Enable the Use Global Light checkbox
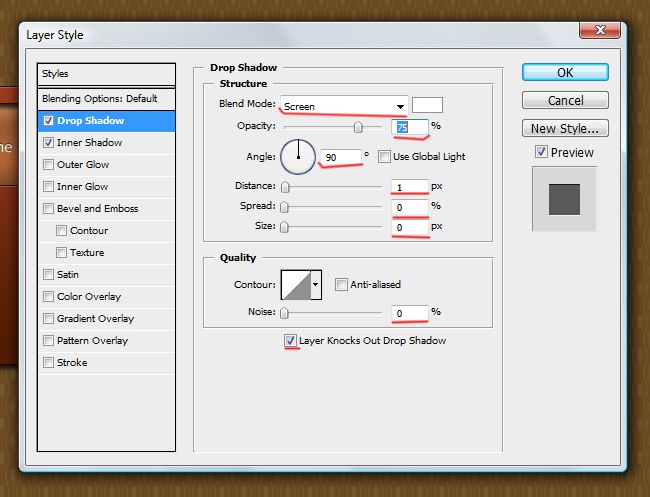The width and height of the screenshot is (650, 497). (x=384, y=157)
